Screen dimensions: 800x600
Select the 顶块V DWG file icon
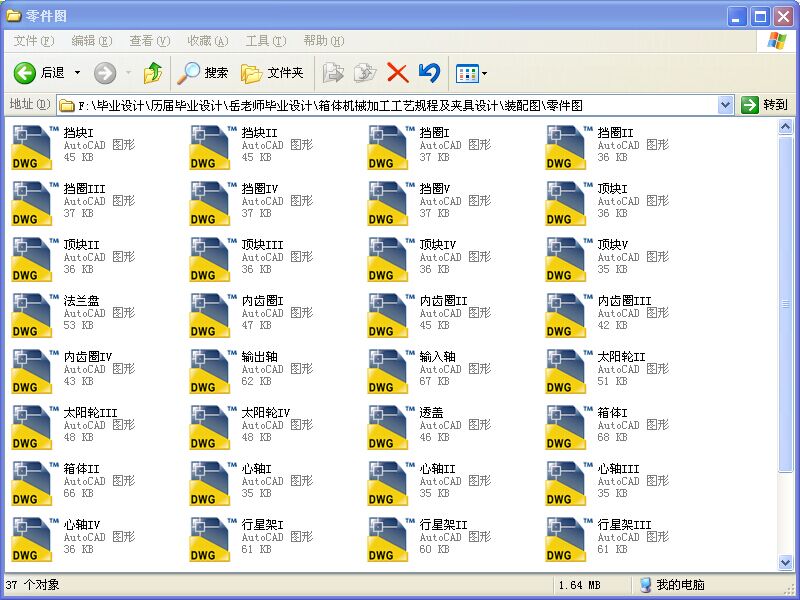pyautogui.click(x=566, y=260)
